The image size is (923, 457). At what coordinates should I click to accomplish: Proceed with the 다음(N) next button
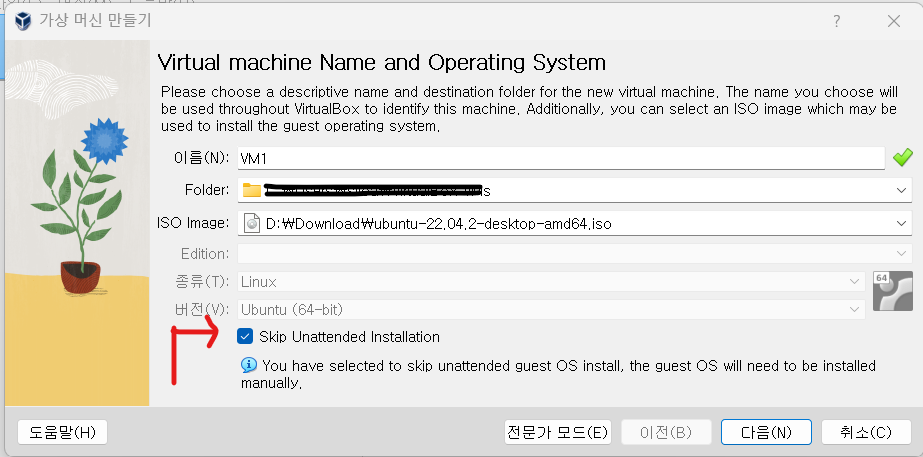click(766, 432)
